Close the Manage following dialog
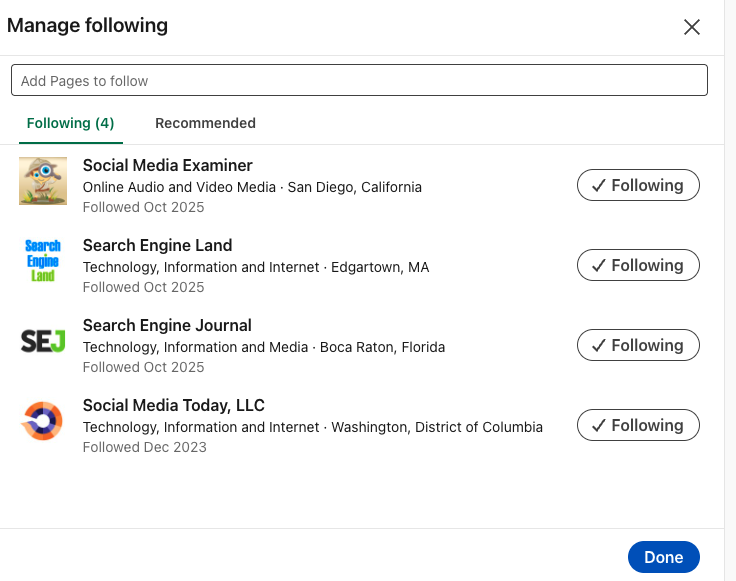The width and height of the screenshot is (736, 581). (691, 27)
